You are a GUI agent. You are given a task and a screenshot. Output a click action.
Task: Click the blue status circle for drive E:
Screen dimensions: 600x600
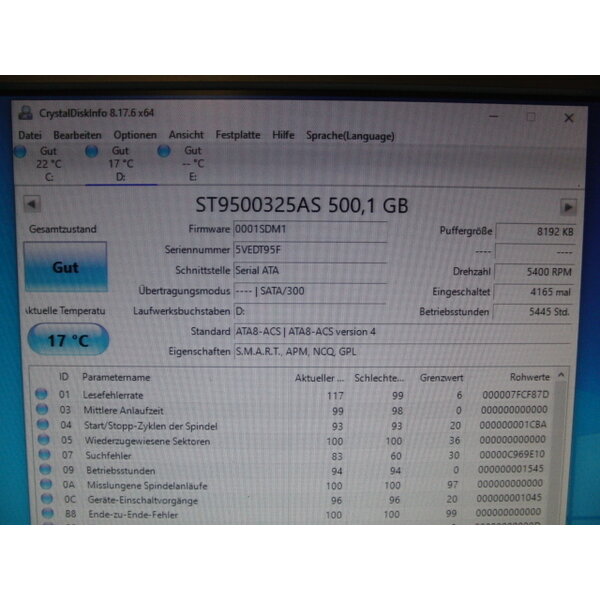click(164, 151)
